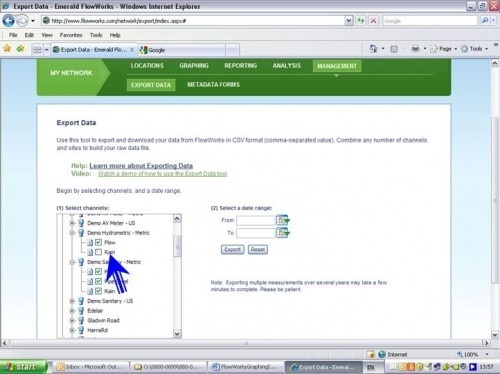This screenshot has height=374, width=500.
Task: Collapse the Demo Sanitary - Metric node
Action: (x=72, y=262)
